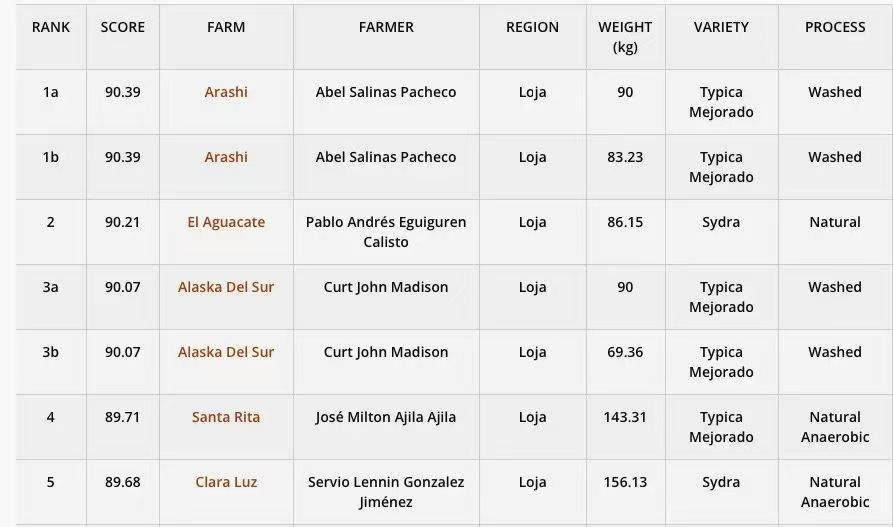Click the FARM column header

coord(226,27)
